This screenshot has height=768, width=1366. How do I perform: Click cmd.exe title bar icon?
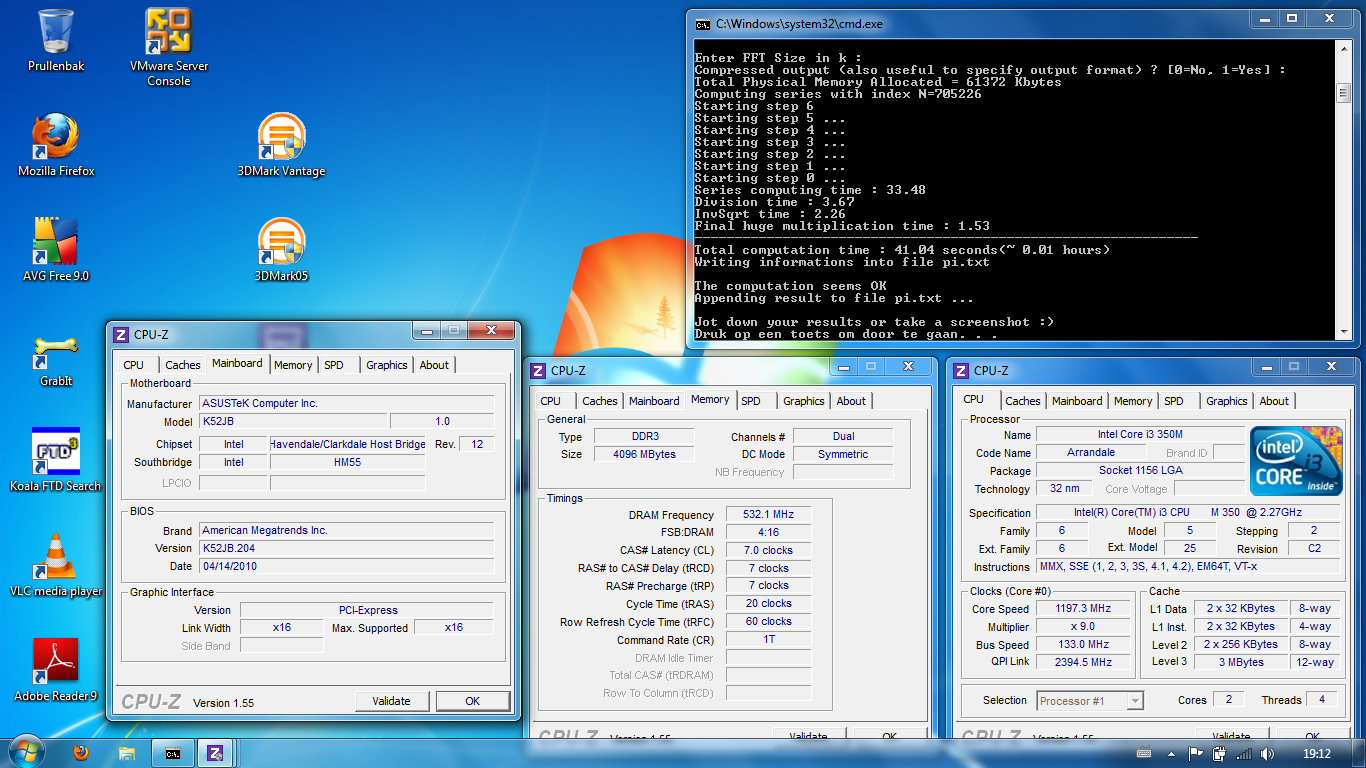click(x=703, y=23)
